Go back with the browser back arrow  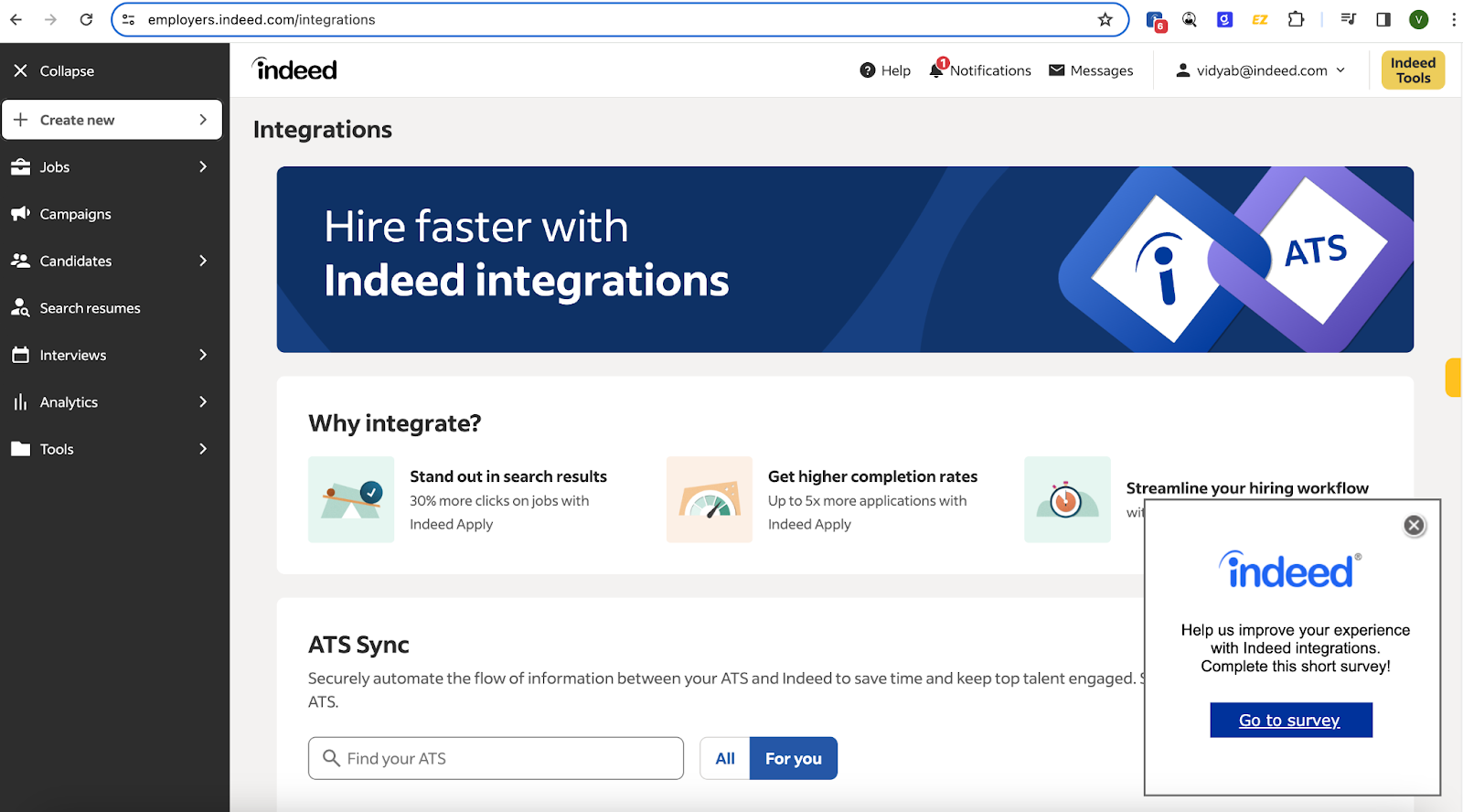pyautogui.click(x=16, y=19)
